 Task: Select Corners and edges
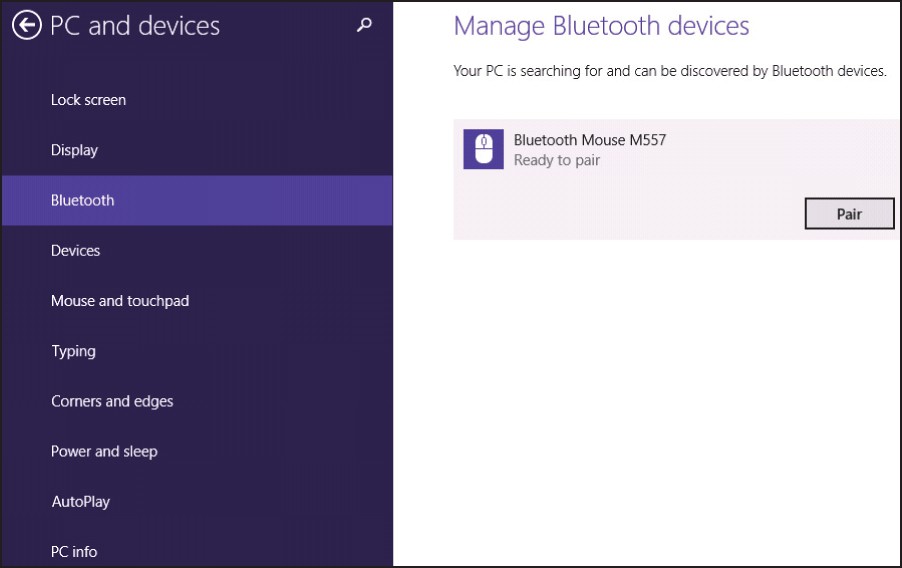pos(112,401)
